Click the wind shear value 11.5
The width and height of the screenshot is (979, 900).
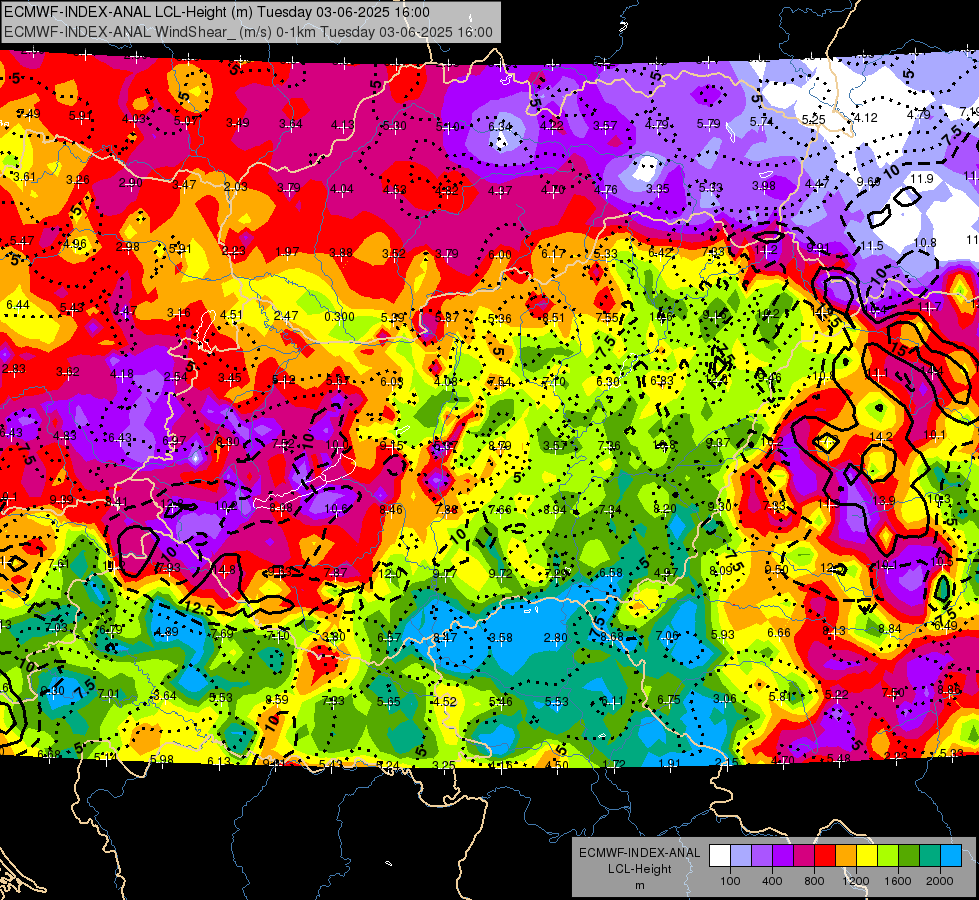[x=872, y=245]
